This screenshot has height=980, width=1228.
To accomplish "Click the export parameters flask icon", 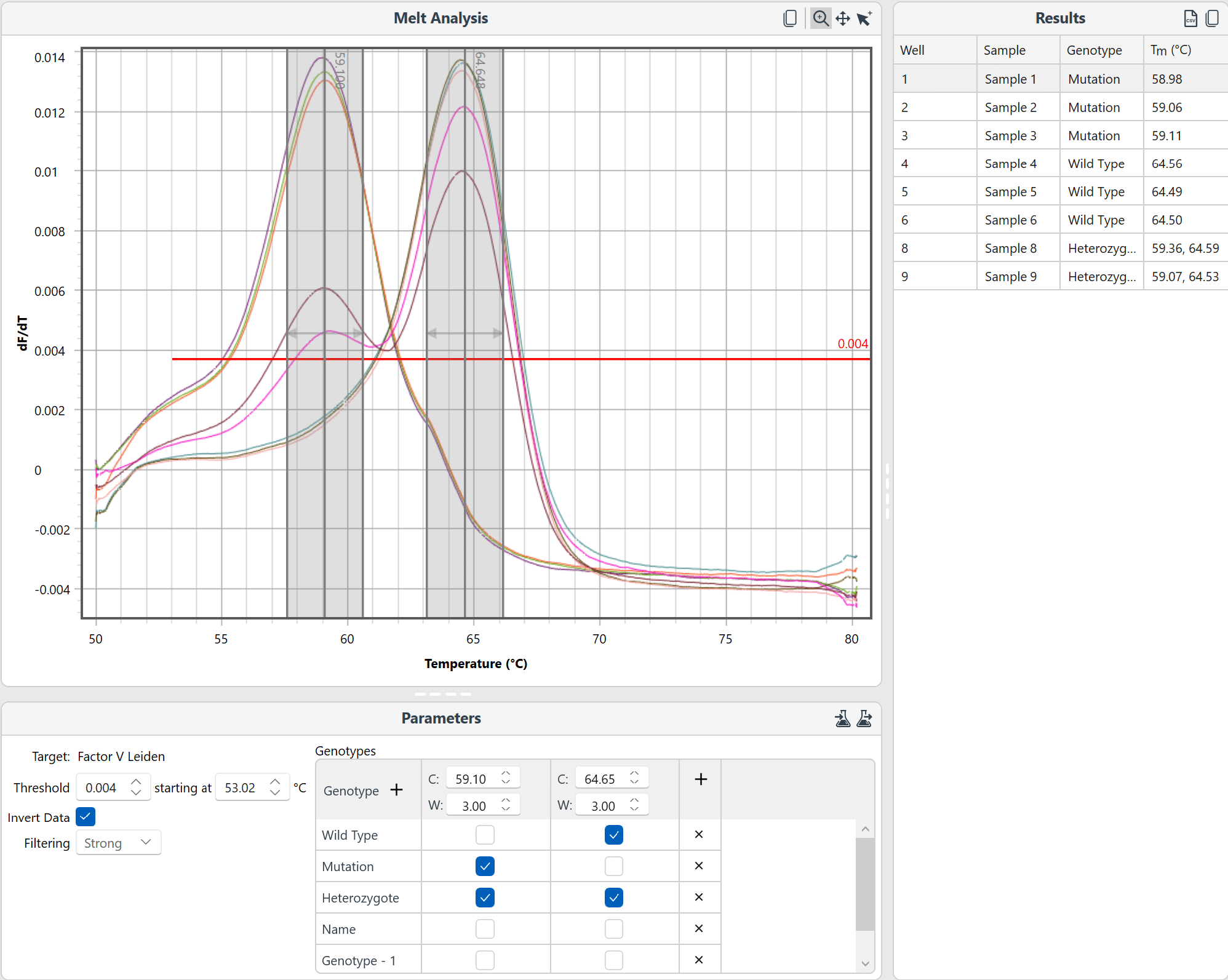I will 864,718.
